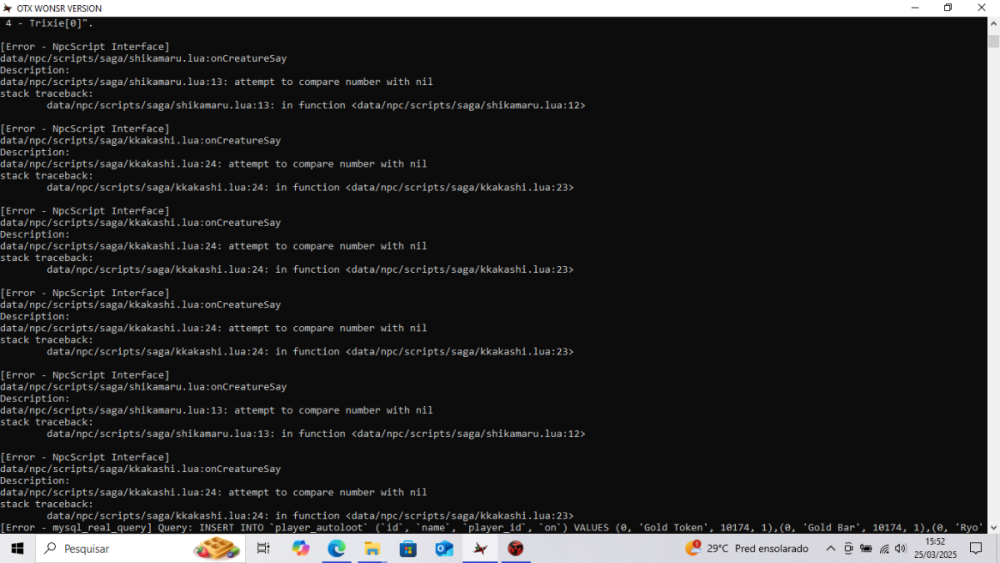
Task: Click the console scrollbar up arrow
Action: [993, 22]
